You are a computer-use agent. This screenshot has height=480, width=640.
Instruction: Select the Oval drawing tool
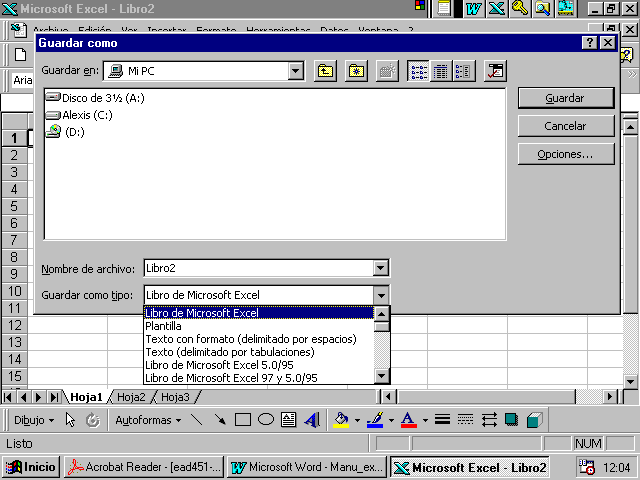pos(266,420)
